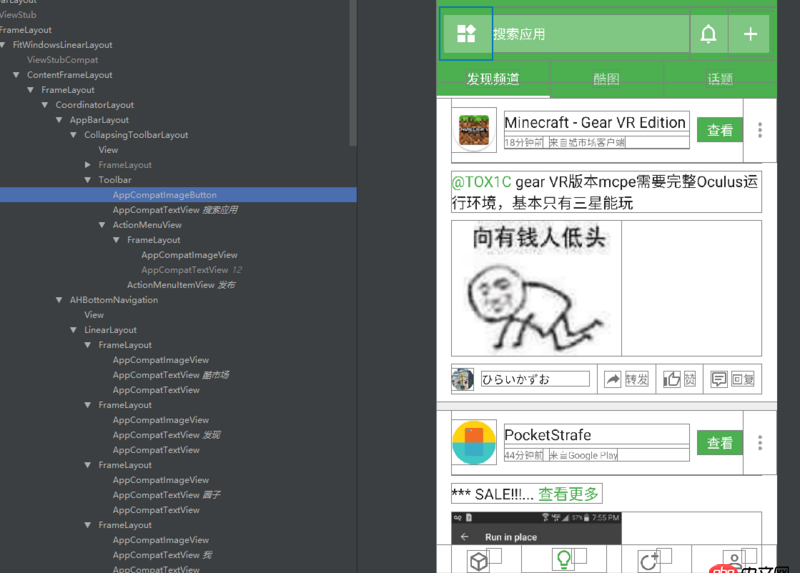Open overflow menu on Minecraft card
Viewport: 800px width, 573px height.
point(760,130)
